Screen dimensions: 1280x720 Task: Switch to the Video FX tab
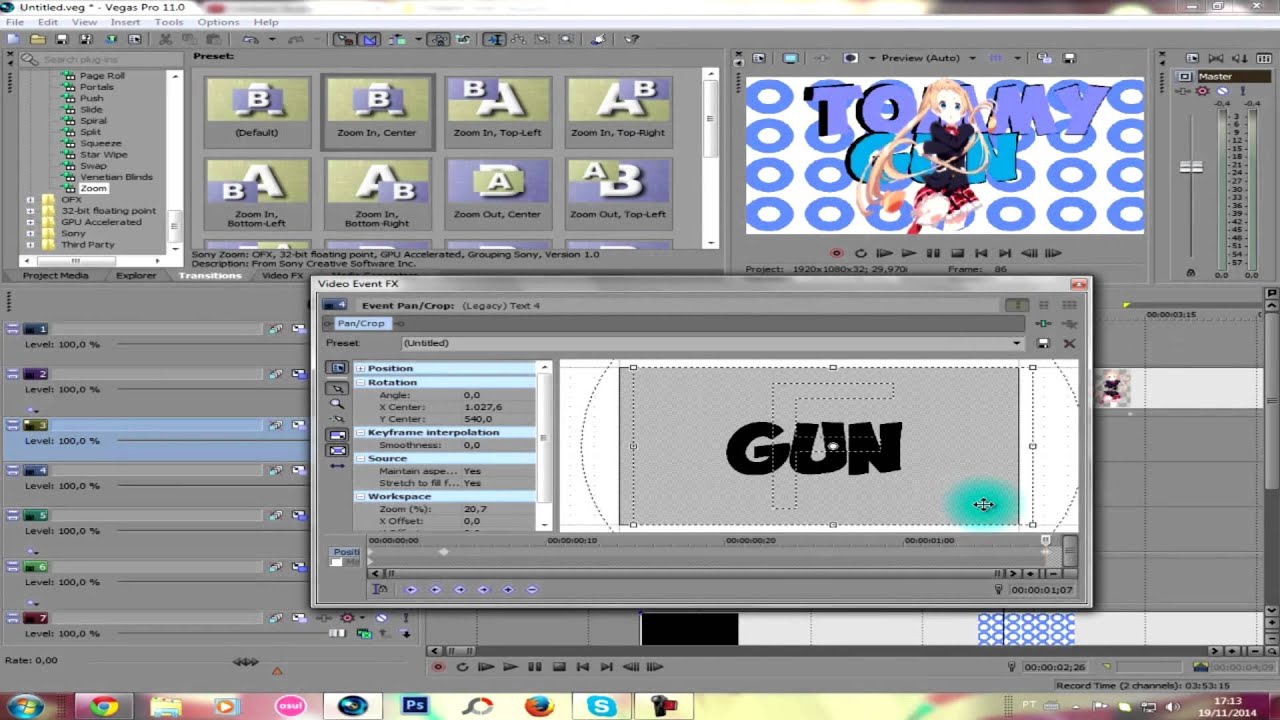[x=282, y=275]
